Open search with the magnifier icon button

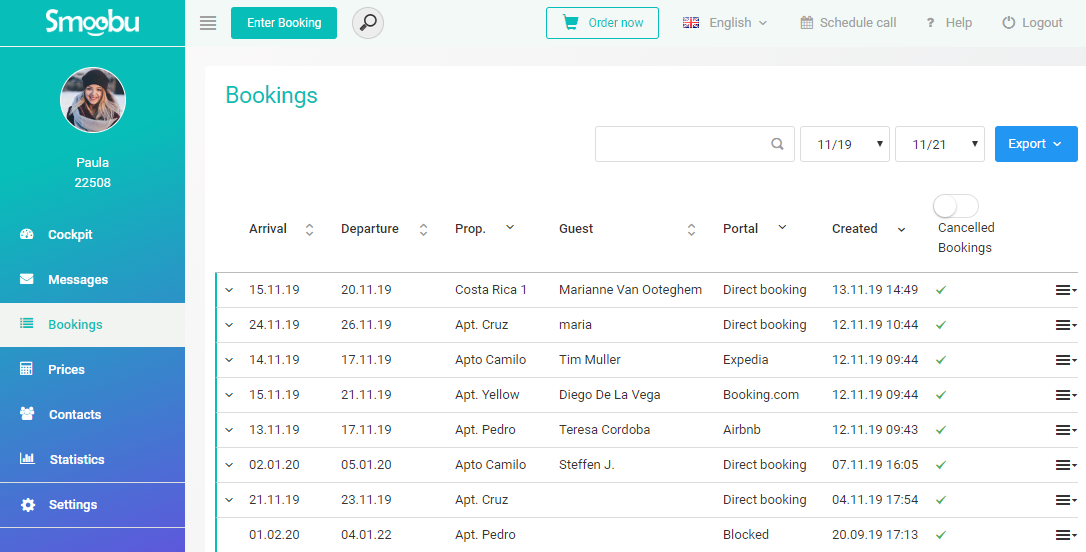point(368,23)
